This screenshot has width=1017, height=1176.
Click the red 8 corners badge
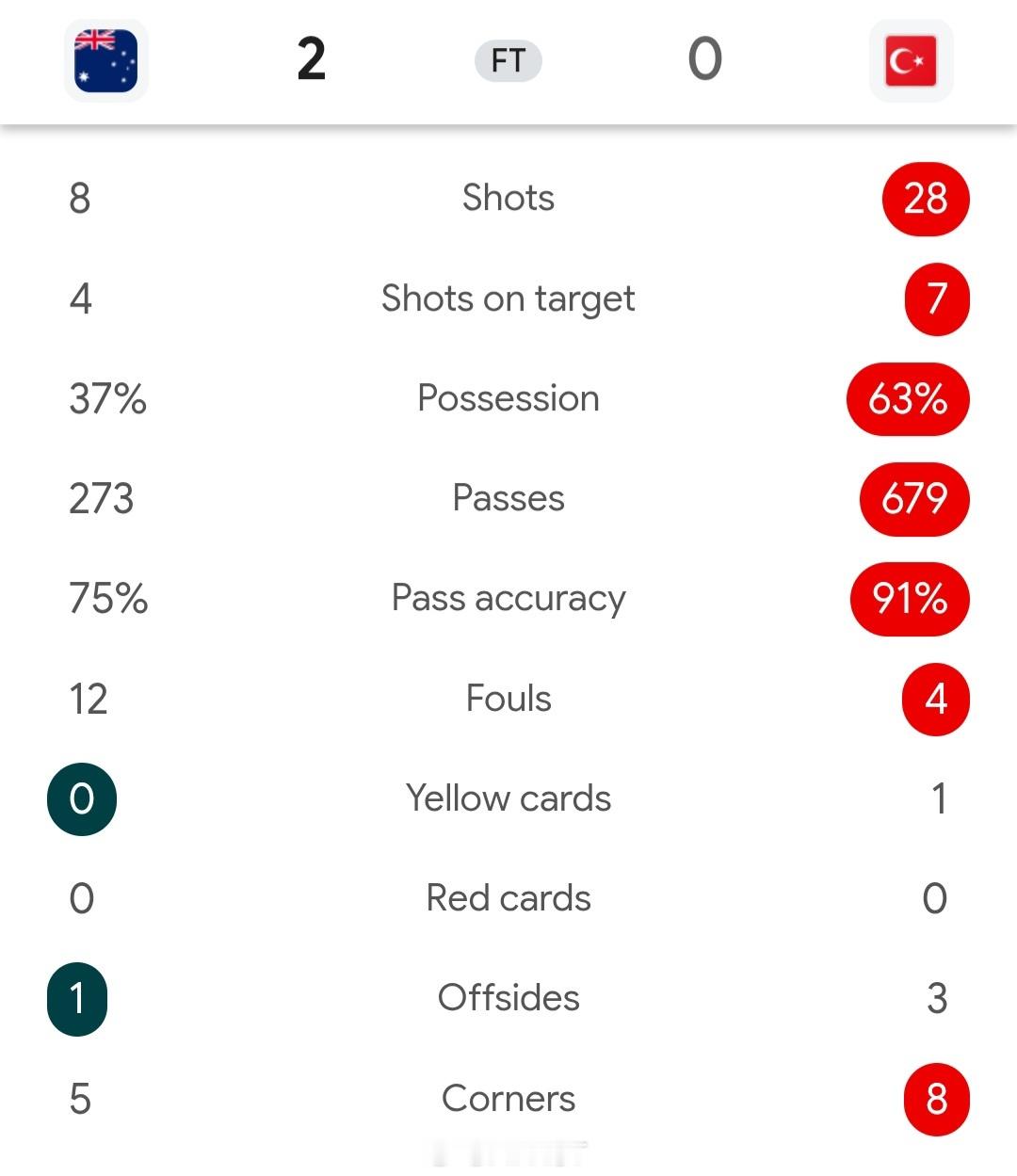point(937,1100)
